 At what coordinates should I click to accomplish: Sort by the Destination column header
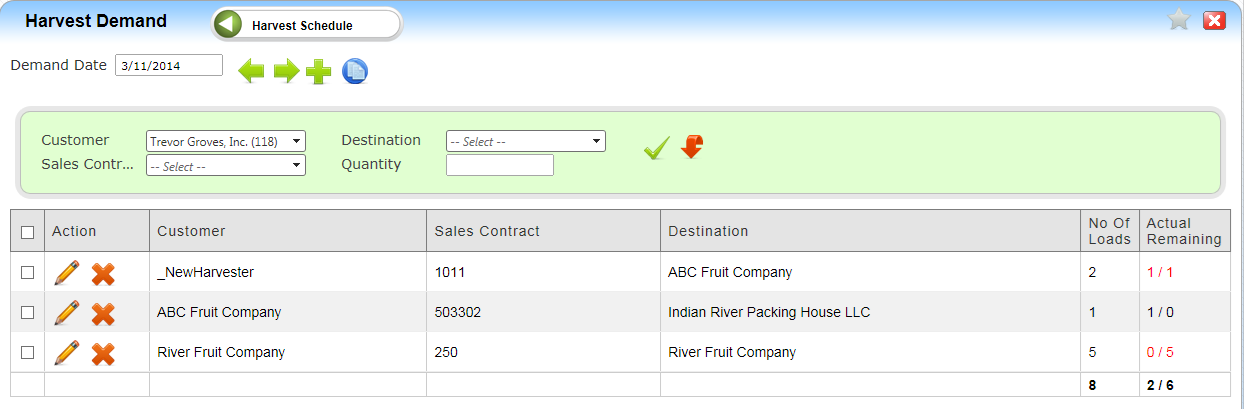click(708, 231)
